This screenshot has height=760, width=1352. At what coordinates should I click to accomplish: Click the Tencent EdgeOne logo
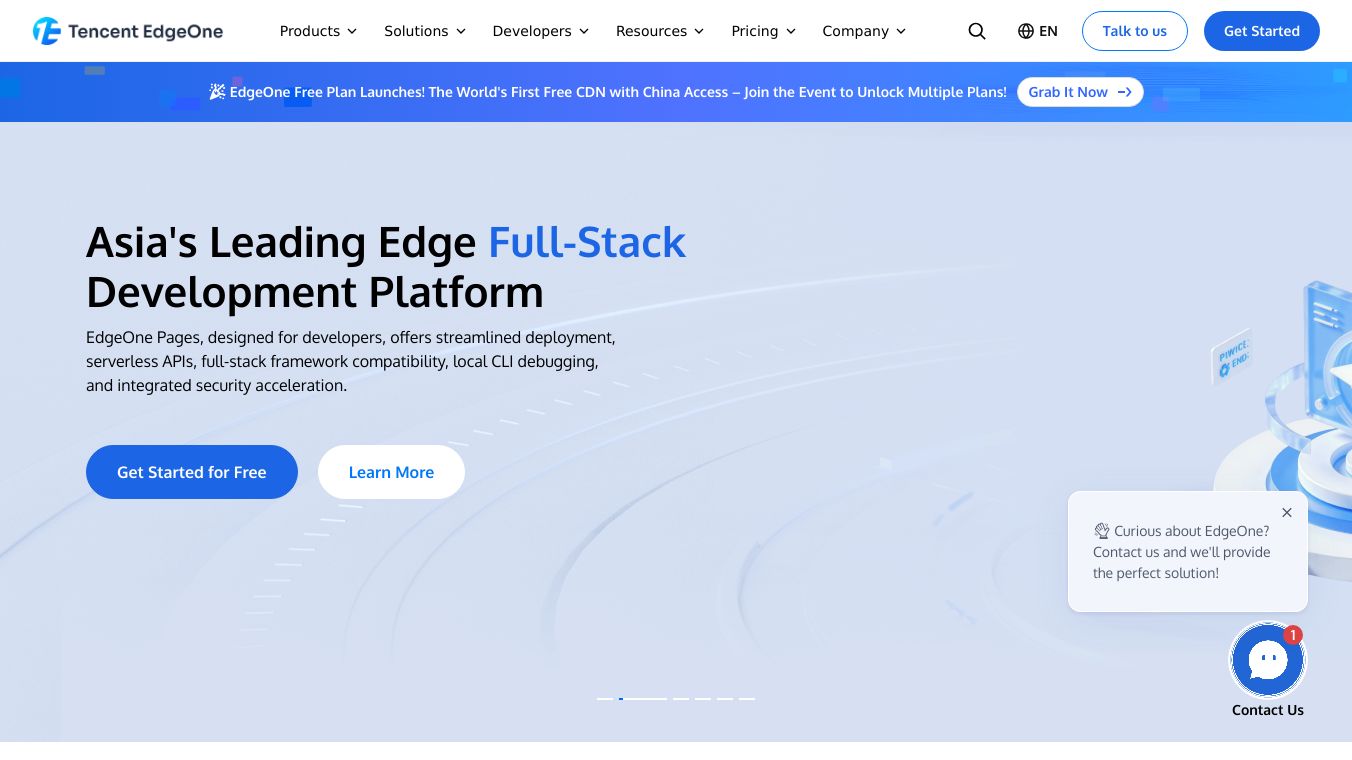pyautogui.click(x=127, y=31)
